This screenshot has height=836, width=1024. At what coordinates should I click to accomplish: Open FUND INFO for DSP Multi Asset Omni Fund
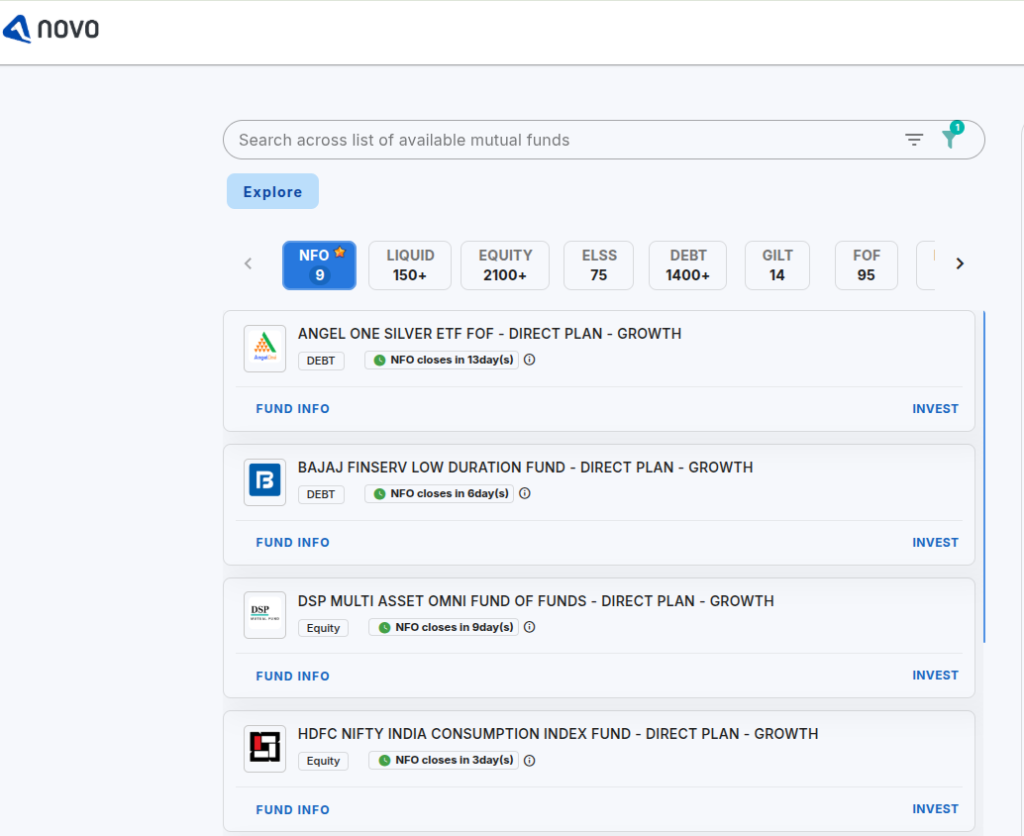pos(292,676)
